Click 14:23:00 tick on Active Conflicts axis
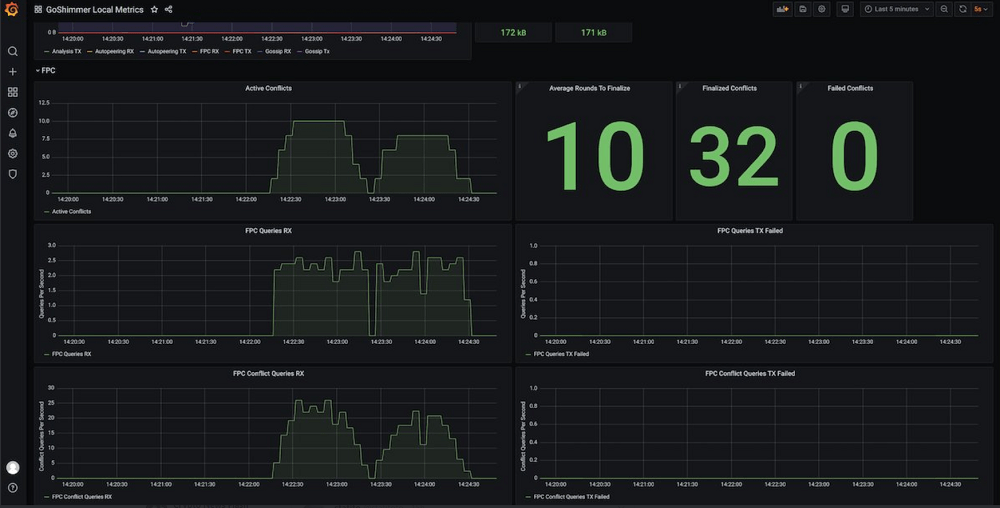Viewport: 1000px width, 508px height. coord(335,200)
